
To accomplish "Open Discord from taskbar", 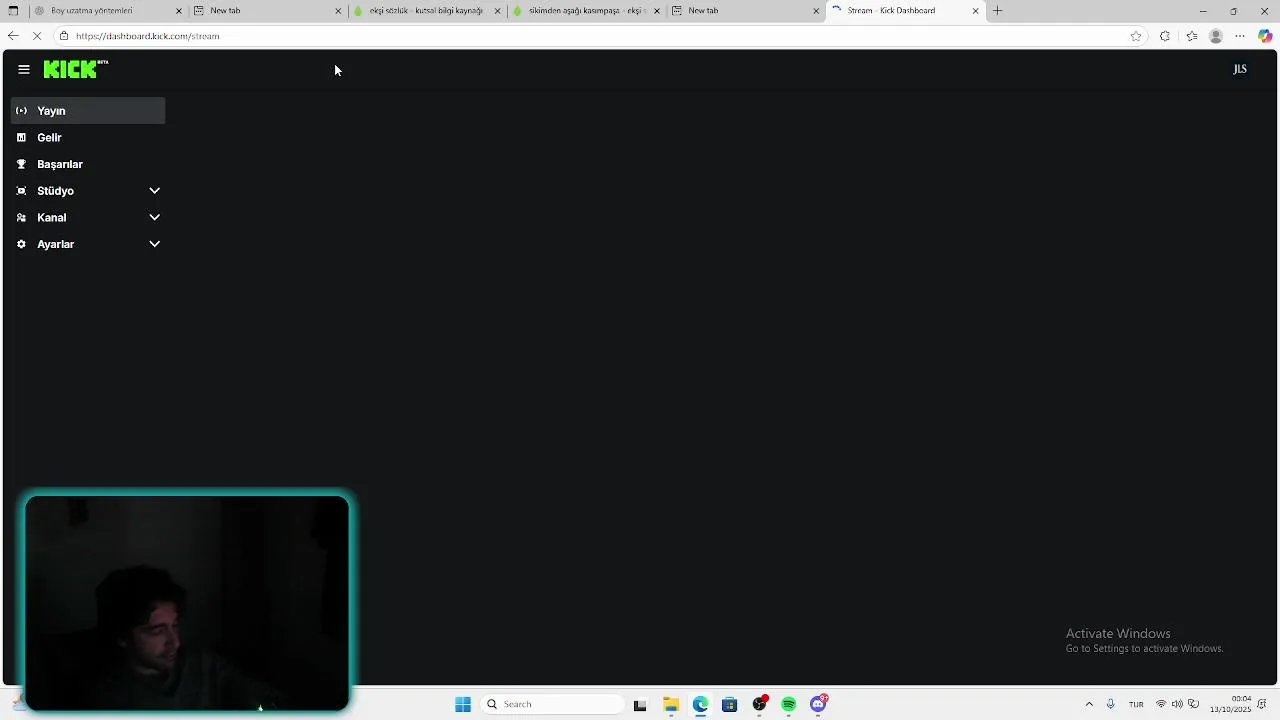I will tap(819, 704).
